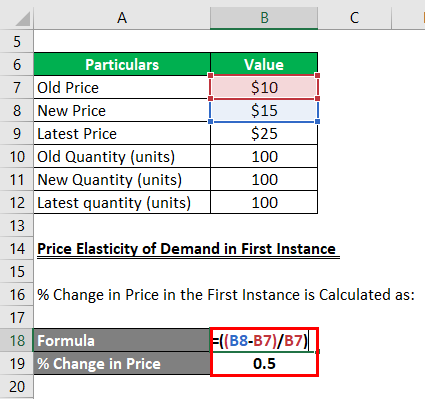Select row 17 header
425x399 pixels.
17,317
